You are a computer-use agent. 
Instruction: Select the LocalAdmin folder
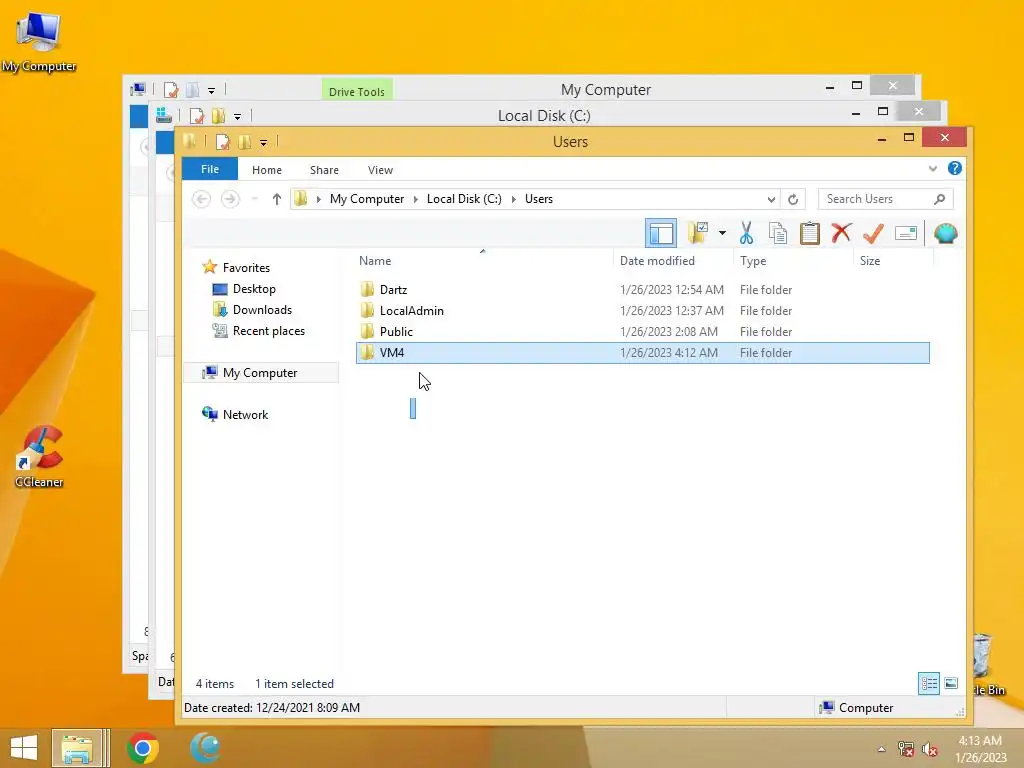(411, 310)
